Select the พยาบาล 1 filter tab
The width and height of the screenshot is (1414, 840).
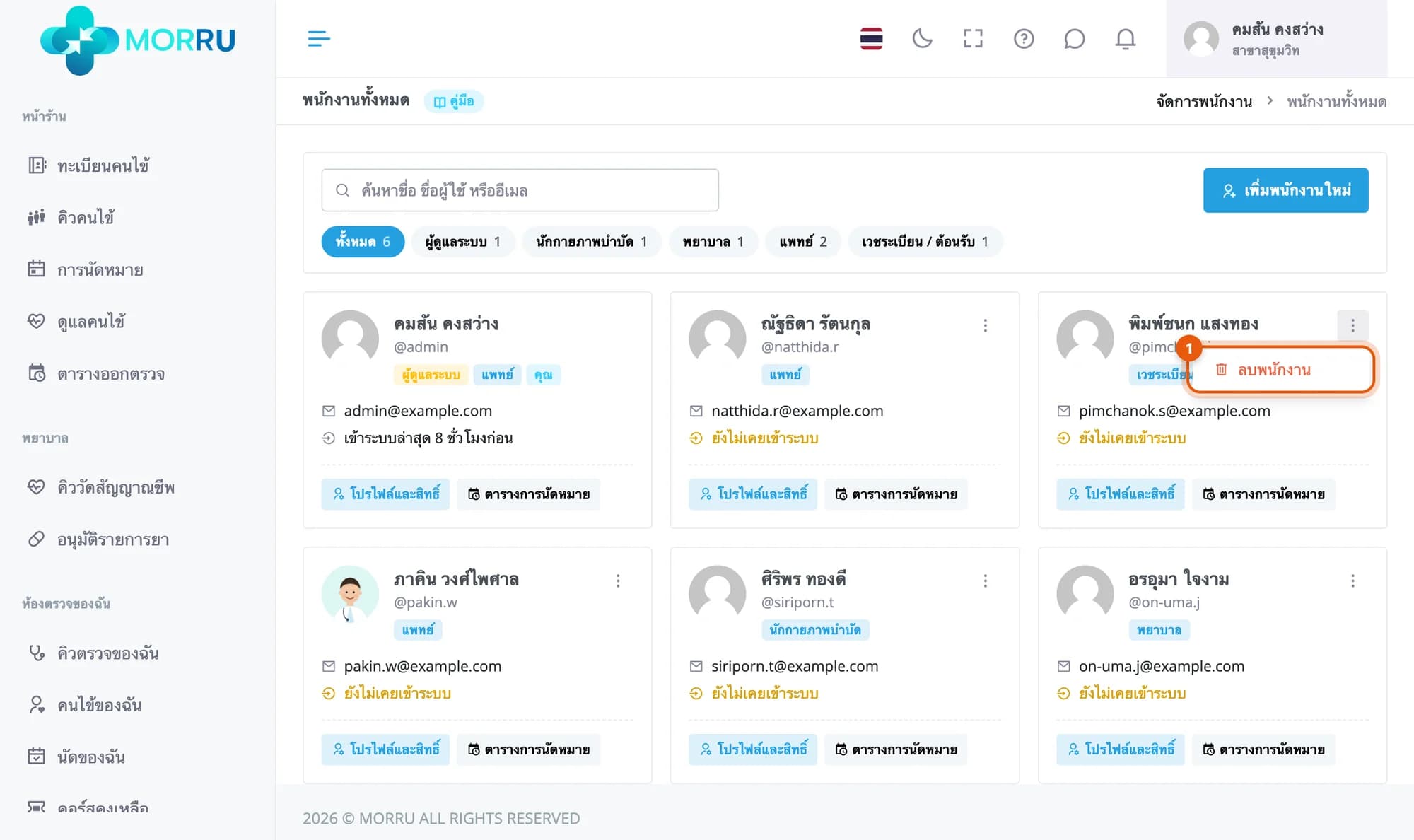713,242
